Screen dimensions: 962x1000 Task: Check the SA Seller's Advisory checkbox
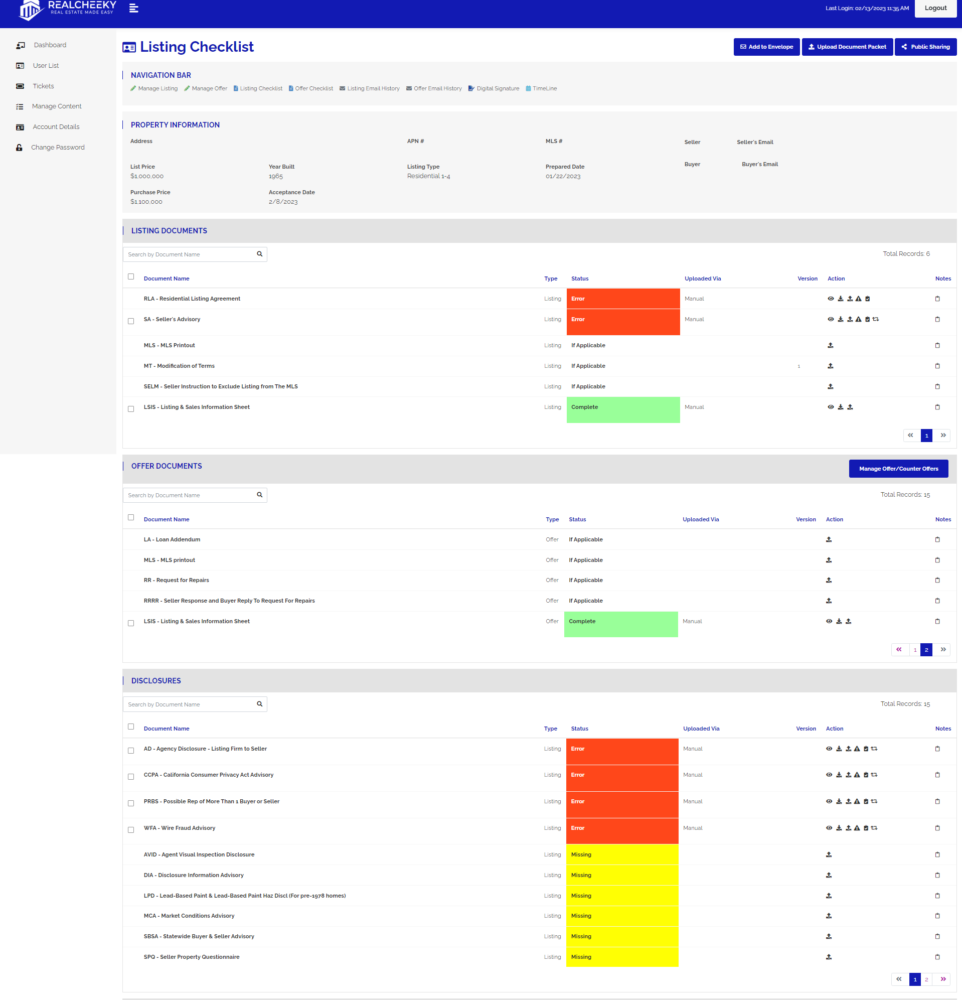(131, 321)
